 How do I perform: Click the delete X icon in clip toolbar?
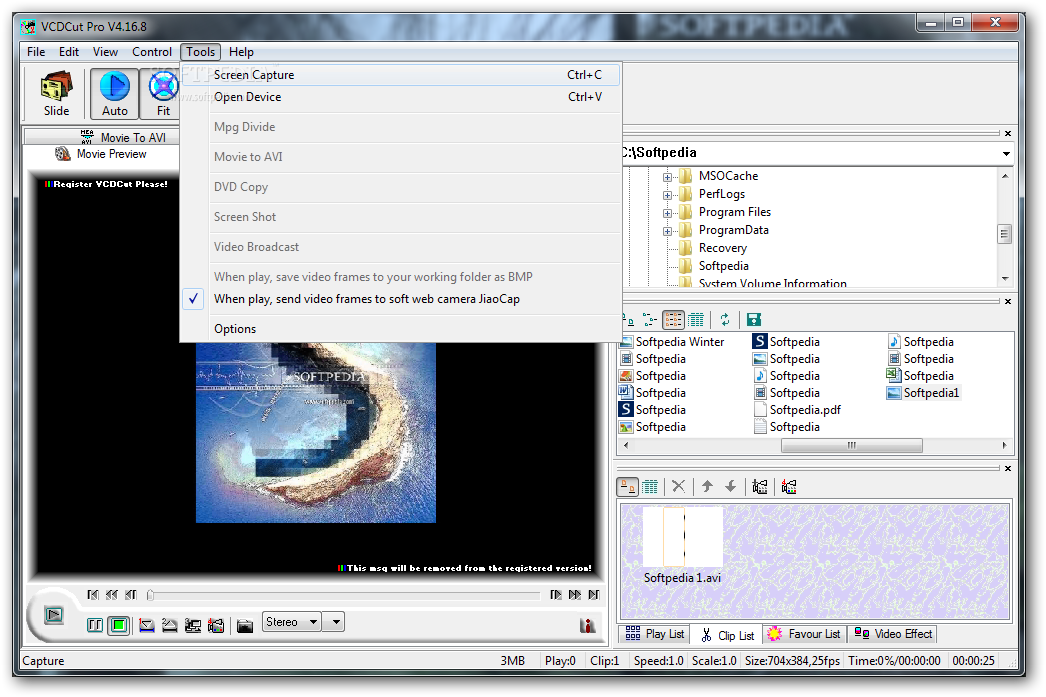pos(678,486)
